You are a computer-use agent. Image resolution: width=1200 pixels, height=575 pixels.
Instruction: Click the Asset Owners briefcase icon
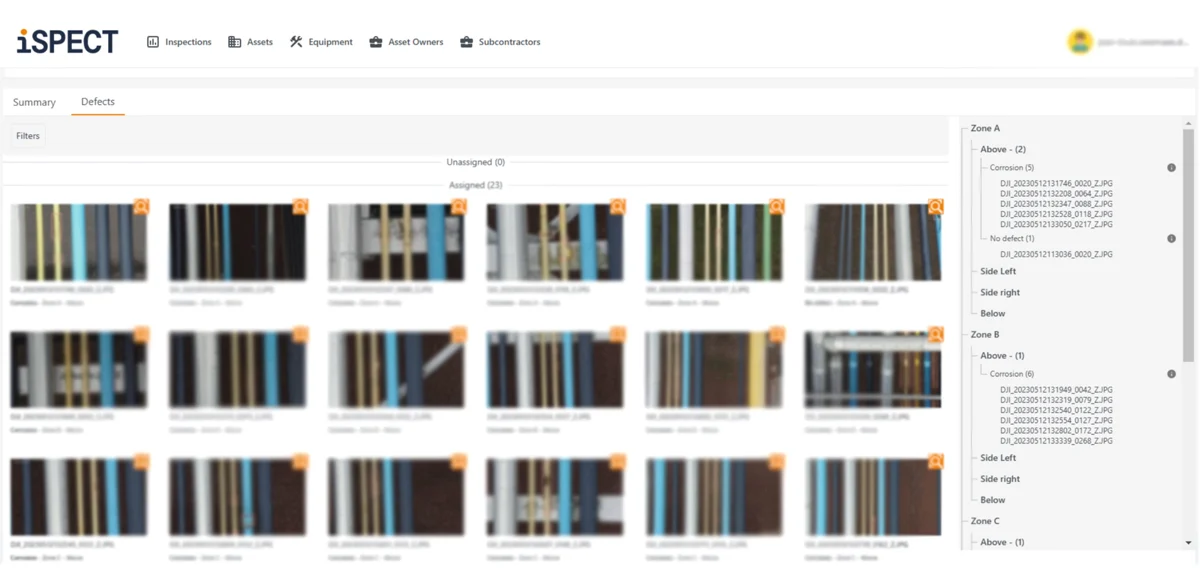point(376,42)
